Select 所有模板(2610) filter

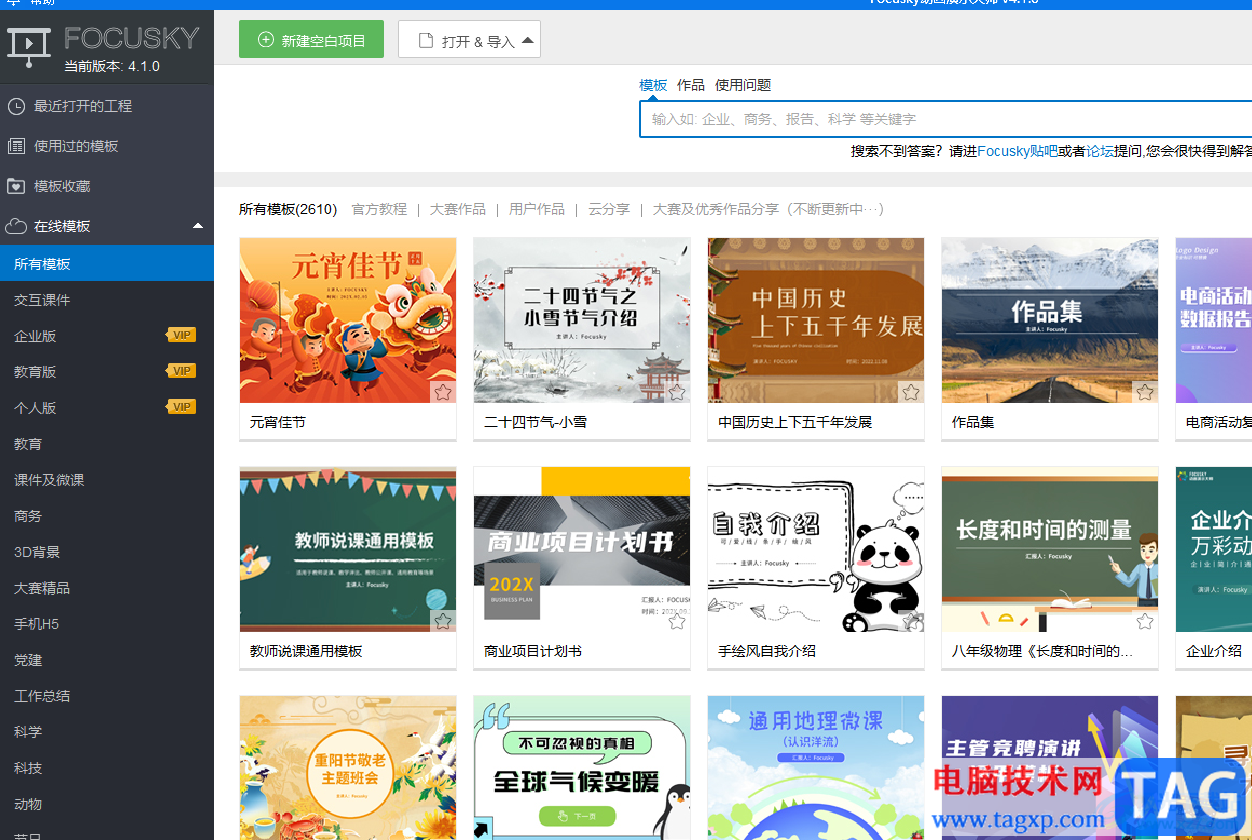(x=288, y=209)
